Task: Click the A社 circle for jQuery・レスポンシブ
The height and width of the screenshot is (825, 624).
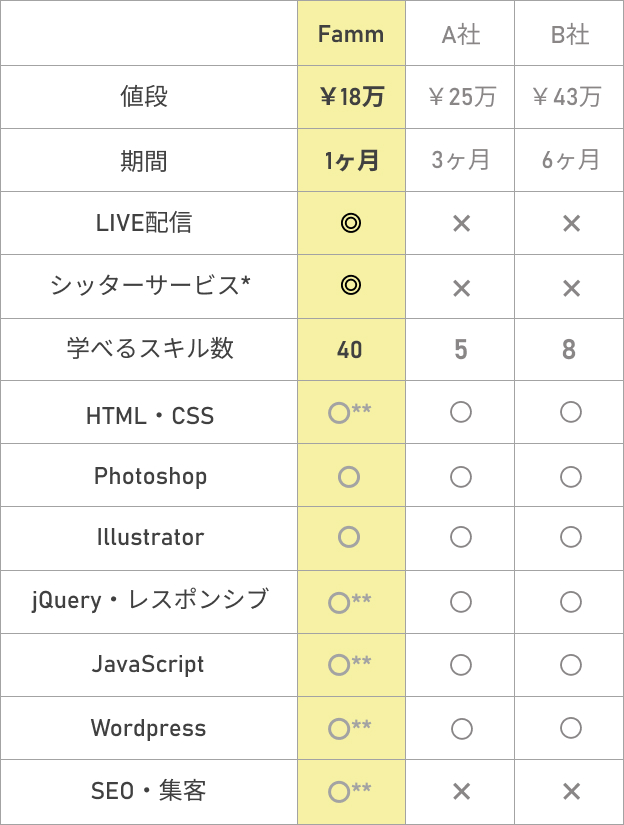Action: pyautogui.click(x=461, y=602)
